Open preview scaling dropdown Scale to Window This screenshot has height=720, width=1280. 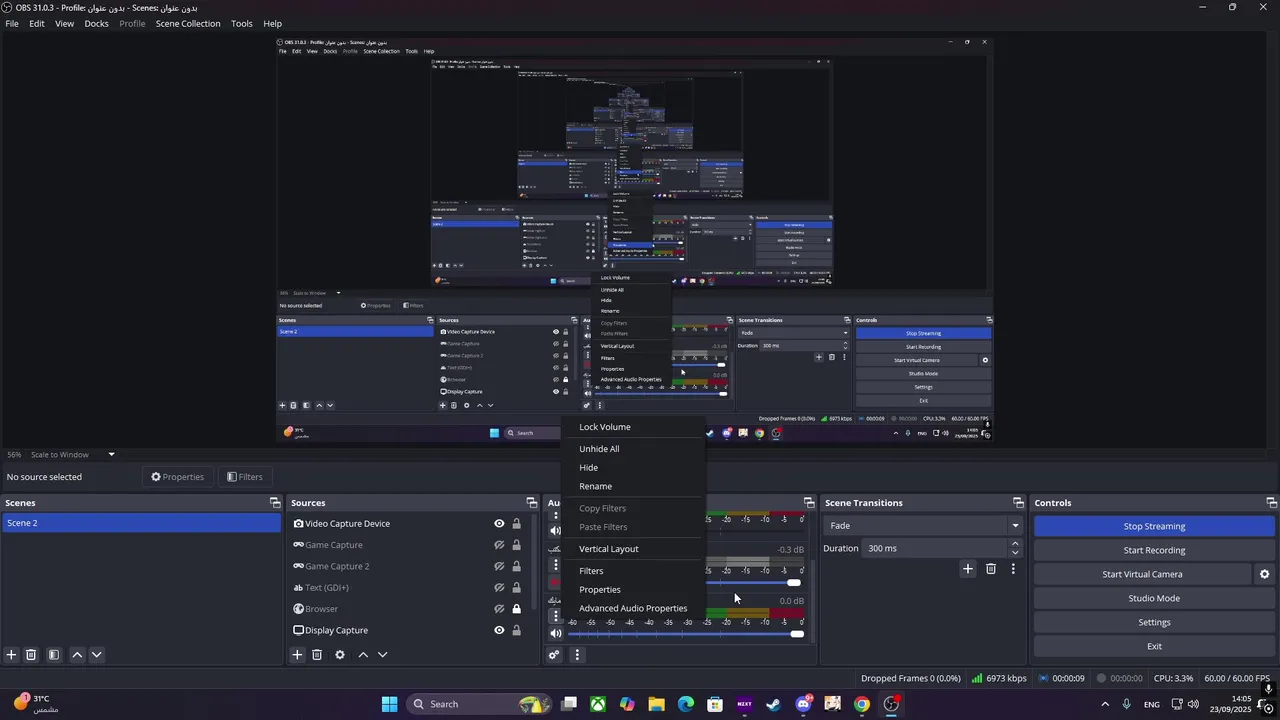click(73, 455)
